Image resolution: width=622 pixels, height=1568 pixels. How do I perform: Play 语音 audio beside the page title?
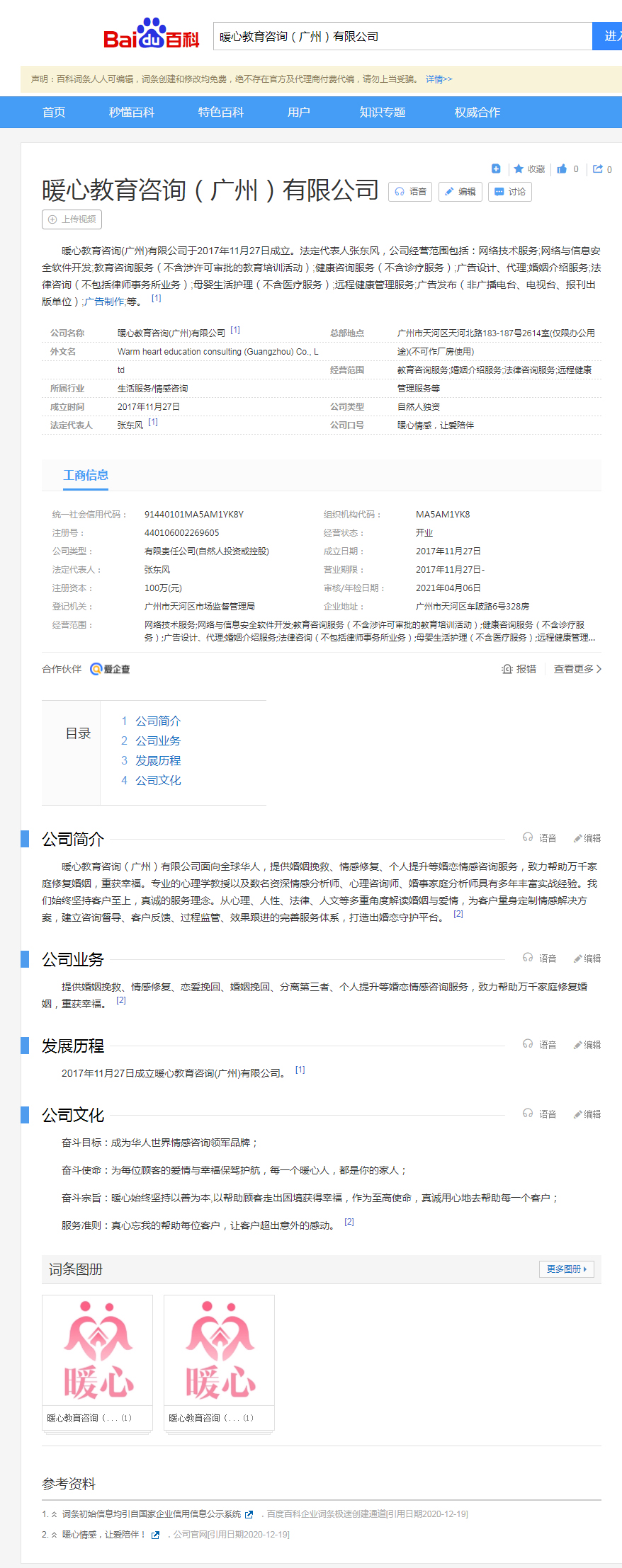(410, 192)
